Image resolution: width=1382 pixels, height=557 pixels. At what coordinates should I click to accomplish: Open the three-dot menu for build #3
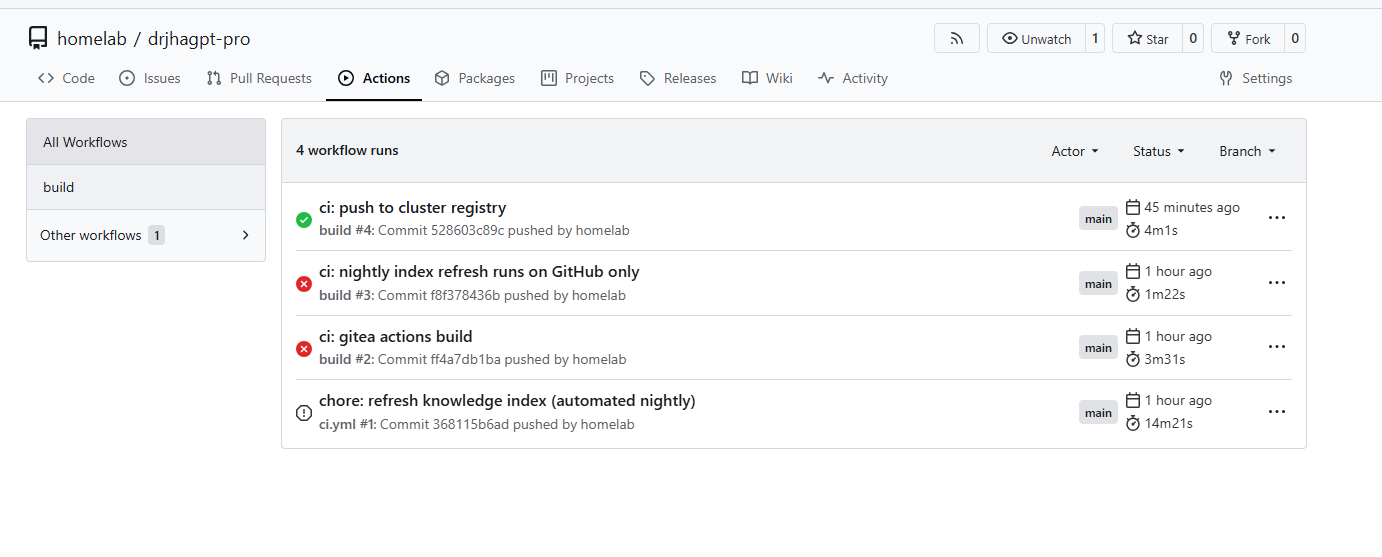pos(1276,283)
